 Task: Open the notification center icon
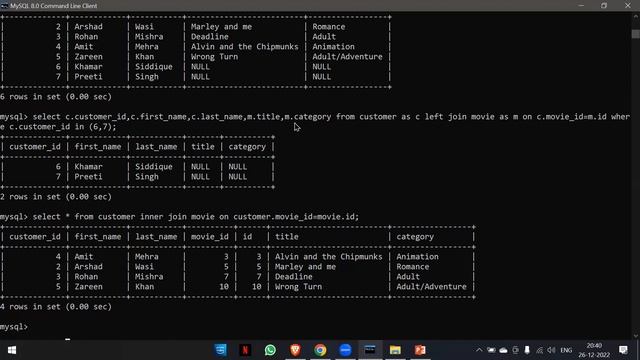pyautogui.click(x=623, y=350)
